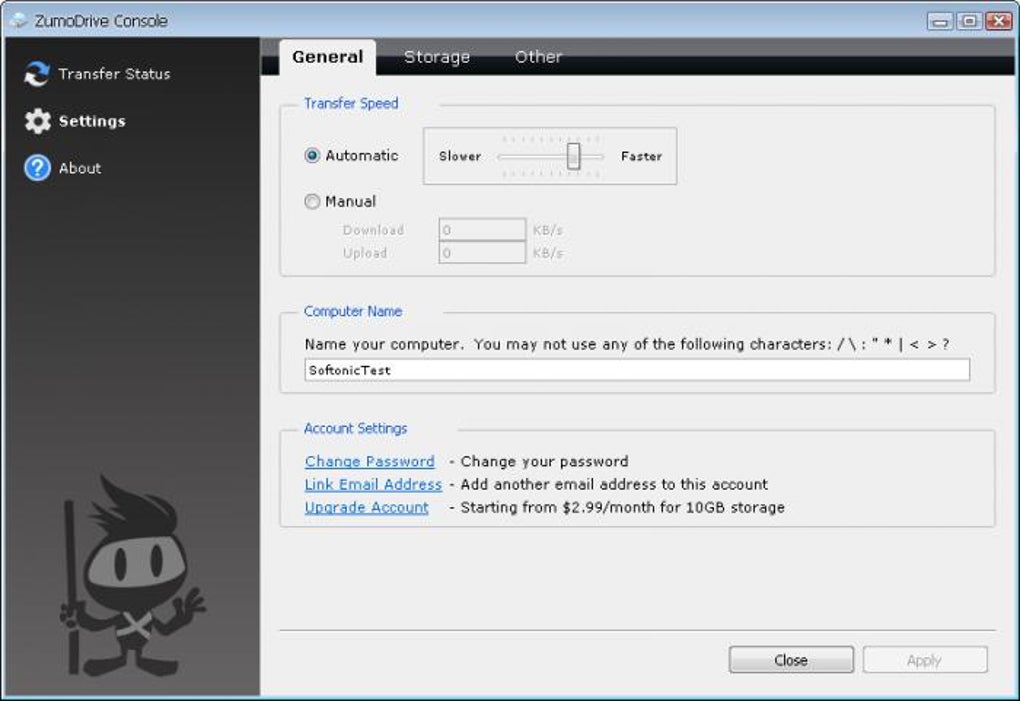This screenshot has width=1020, height=701.
Task: Maximize the ZumoDrive Console window
Action: point(969,21)
